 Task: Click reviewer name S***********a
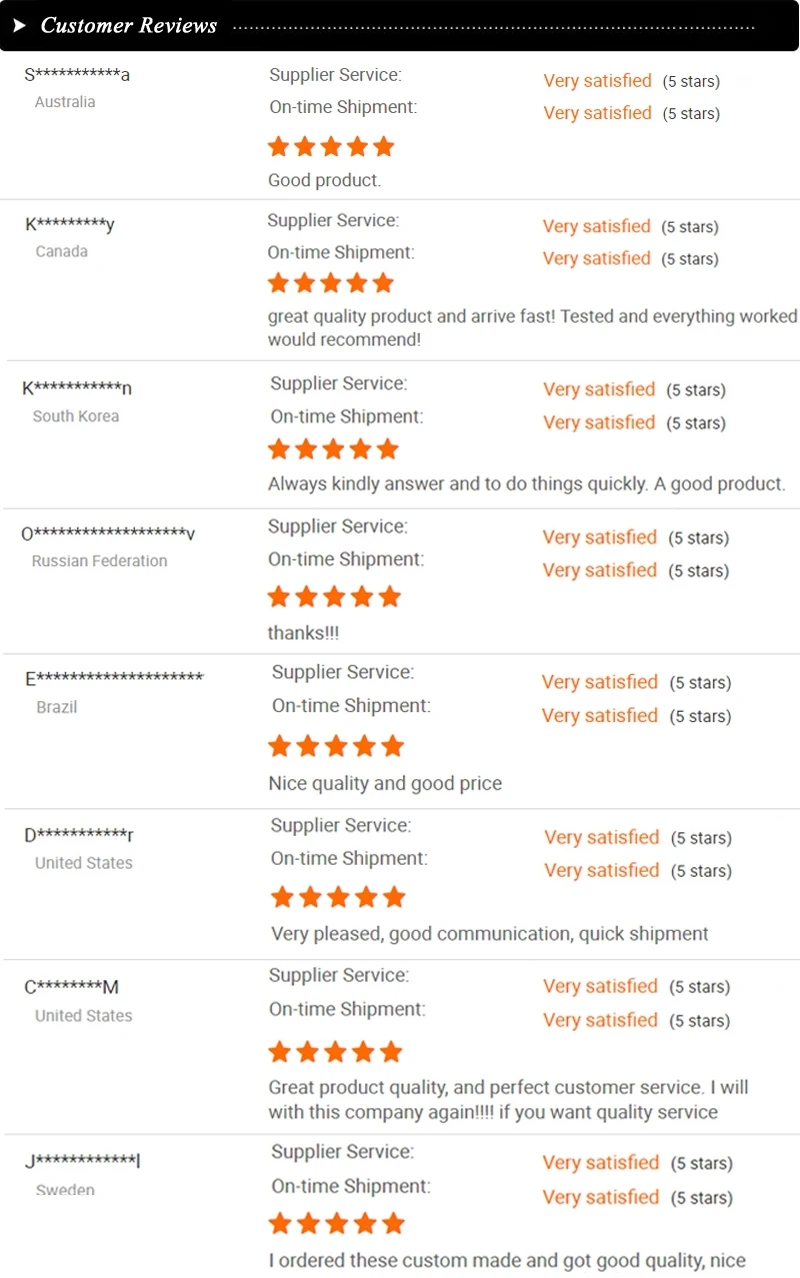coord(77,75)
